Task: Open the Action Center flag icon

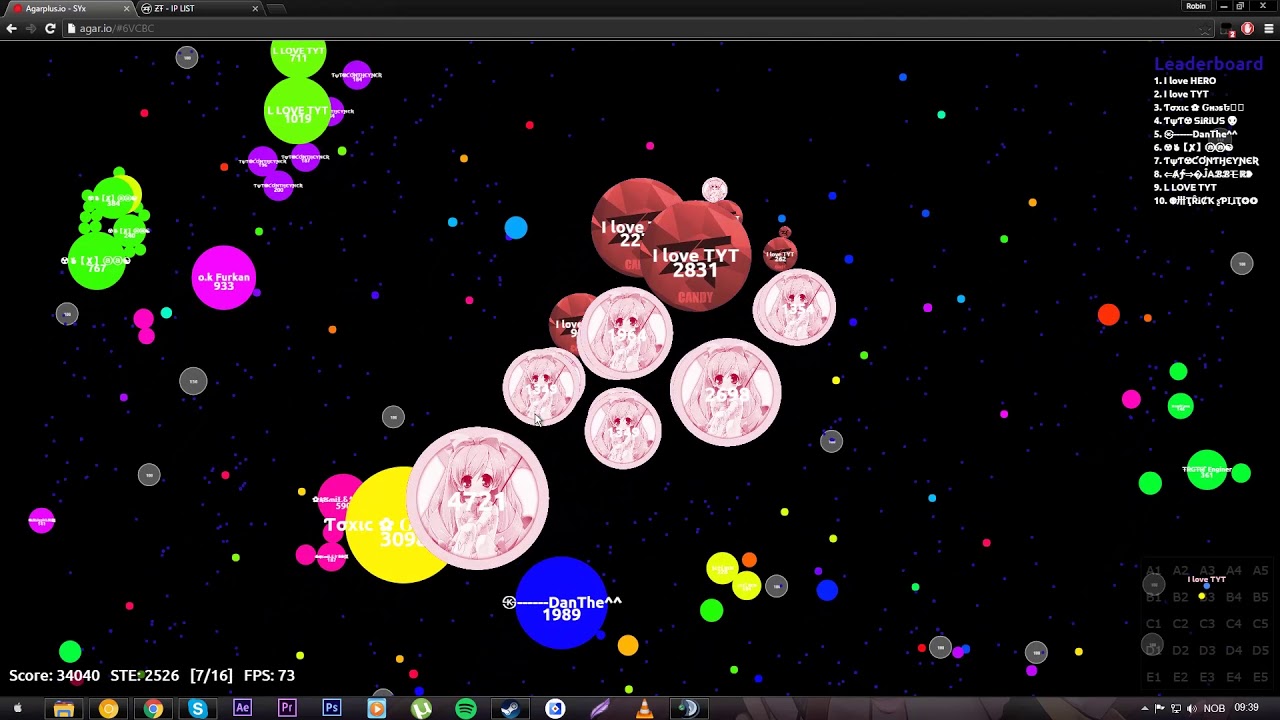Action: click(x=1160, y=709)
